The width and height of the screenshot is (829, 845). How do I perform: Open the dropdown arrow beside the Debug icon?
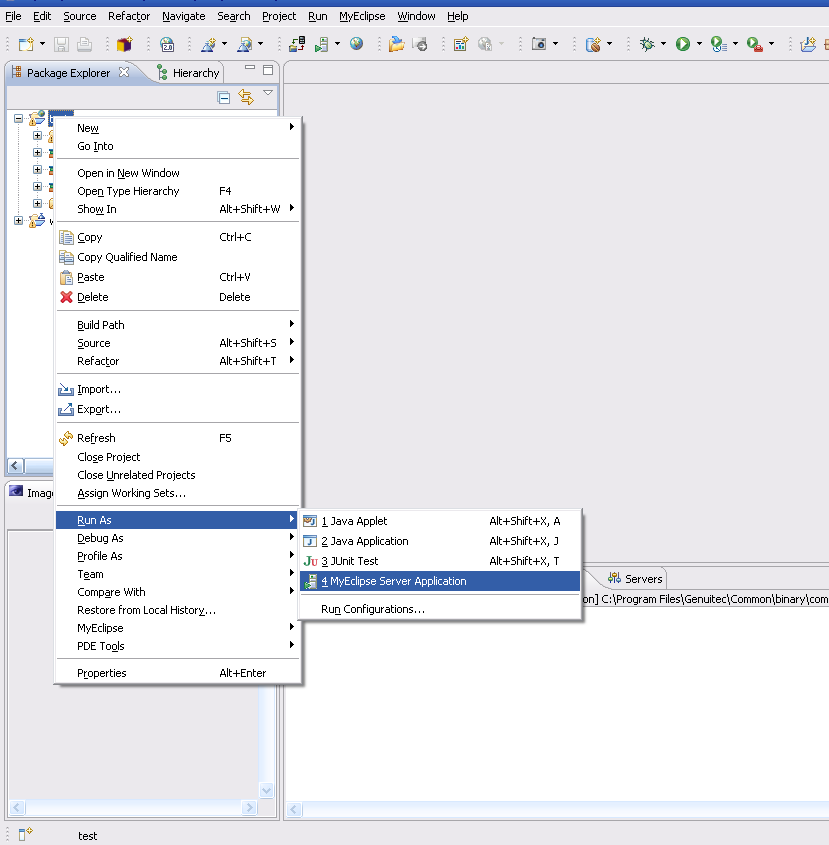663,44
